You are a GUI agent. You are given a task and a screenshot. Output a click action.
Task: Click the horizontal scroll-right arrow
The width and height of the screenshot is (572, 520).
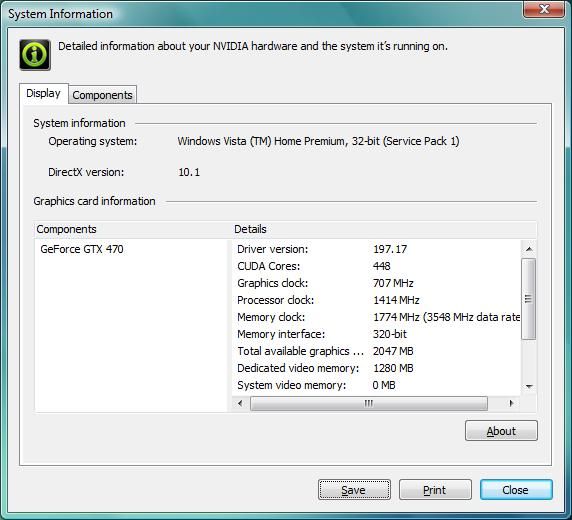(x=511, y=403)
